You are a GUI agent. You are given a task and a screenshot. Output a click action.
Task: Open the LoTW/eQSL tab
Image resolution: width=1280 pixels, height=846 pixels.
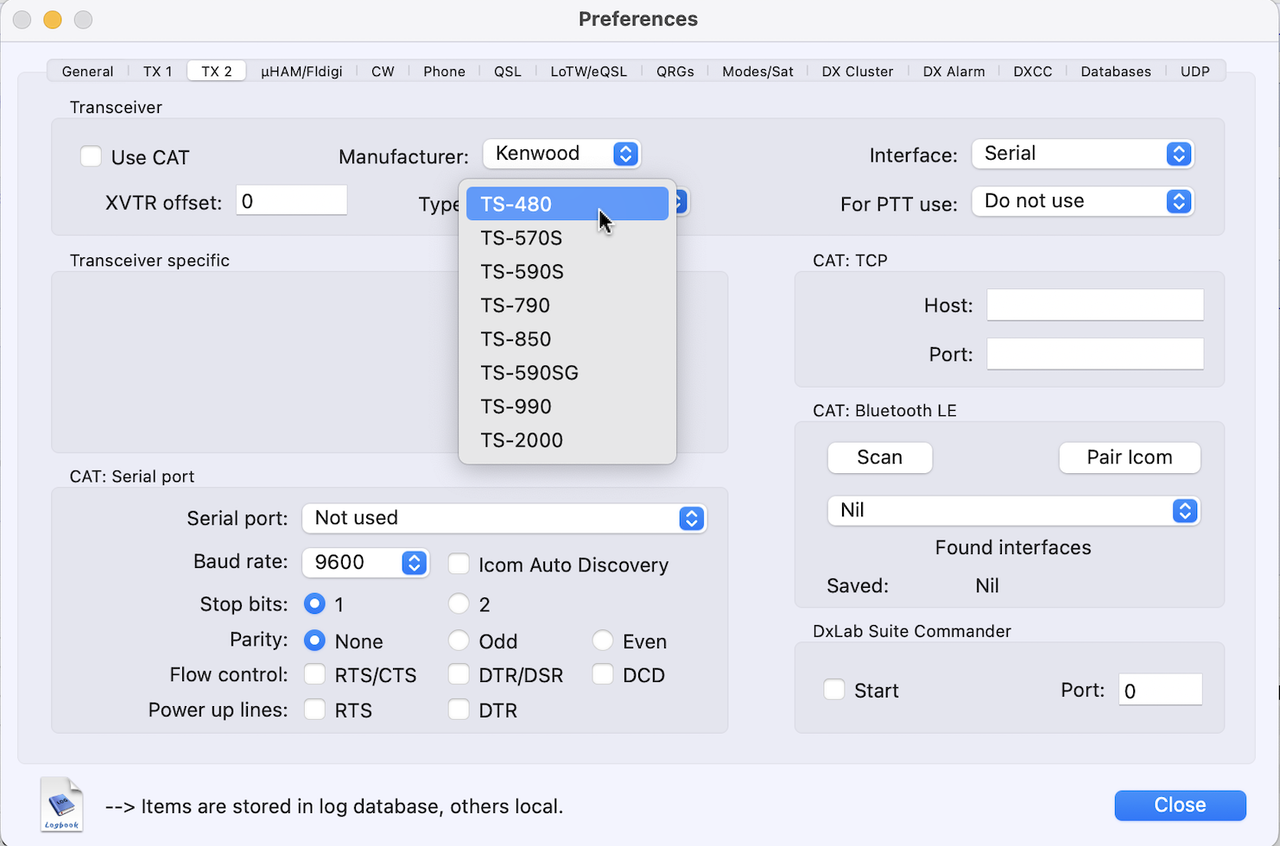pyautogui.click(x=588, y=71)
